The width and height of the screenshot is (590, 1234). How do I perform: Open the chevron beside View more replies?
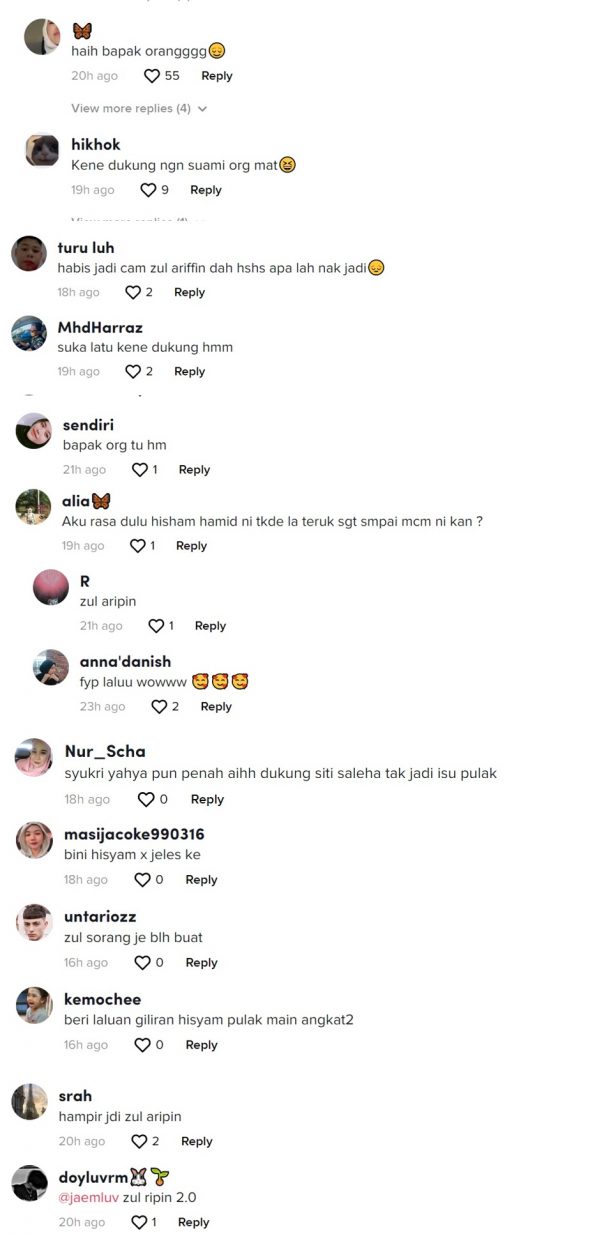[203, 108]
